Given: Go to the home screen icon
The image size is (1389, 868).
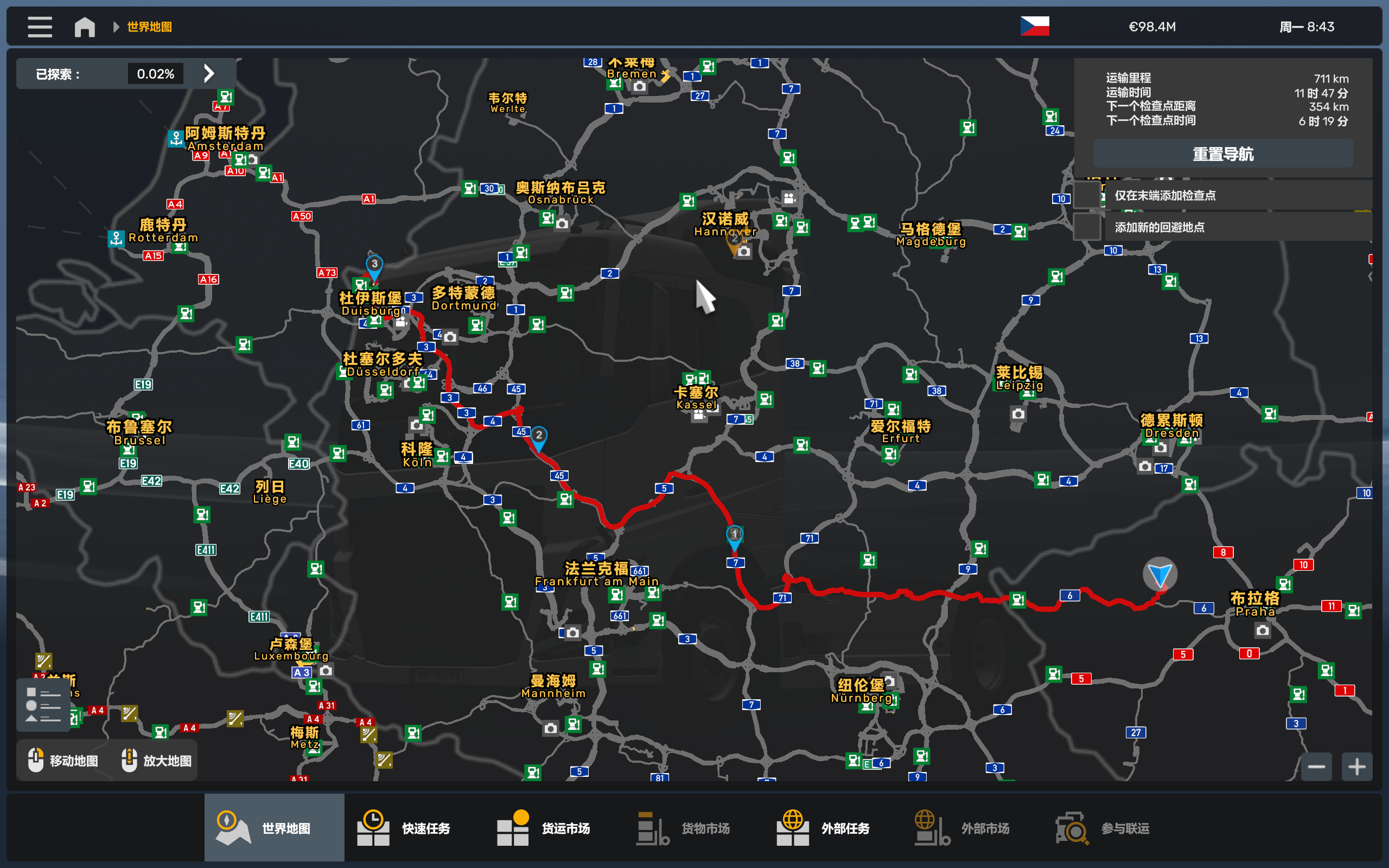Looking at the screenshot, I should (x=85, y=27).
